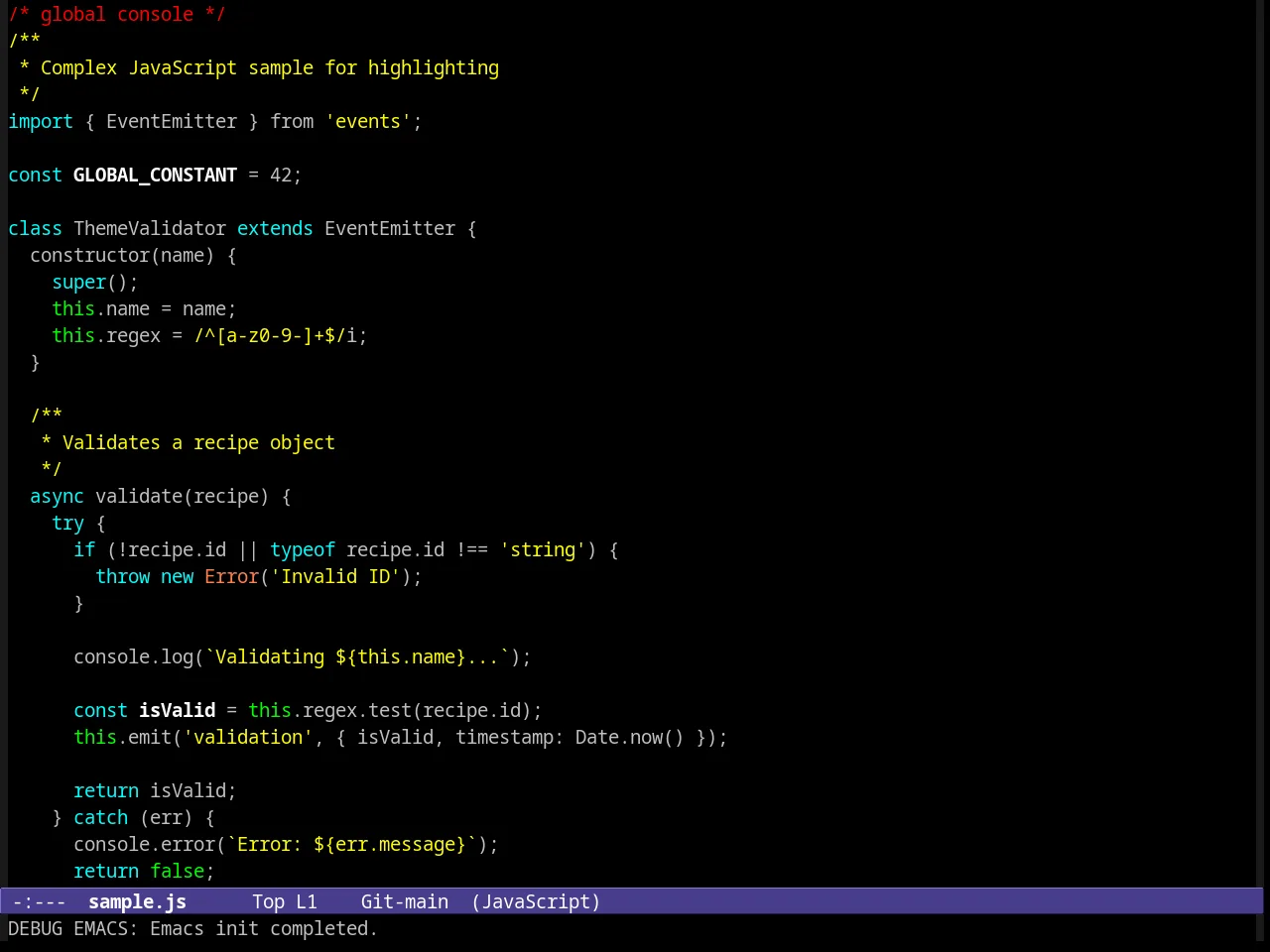This screenshot has height=952, width=1270.
Task: Click 'console.error' call
Action: point(144,844)
